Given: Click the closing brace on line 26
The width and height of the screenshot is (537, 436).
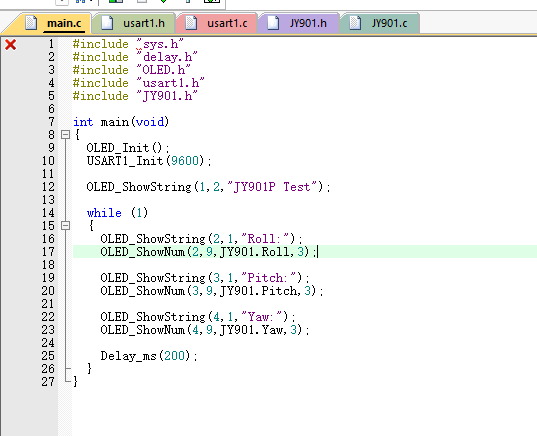Looking at the screenshot, I should [x=90, y=369].
